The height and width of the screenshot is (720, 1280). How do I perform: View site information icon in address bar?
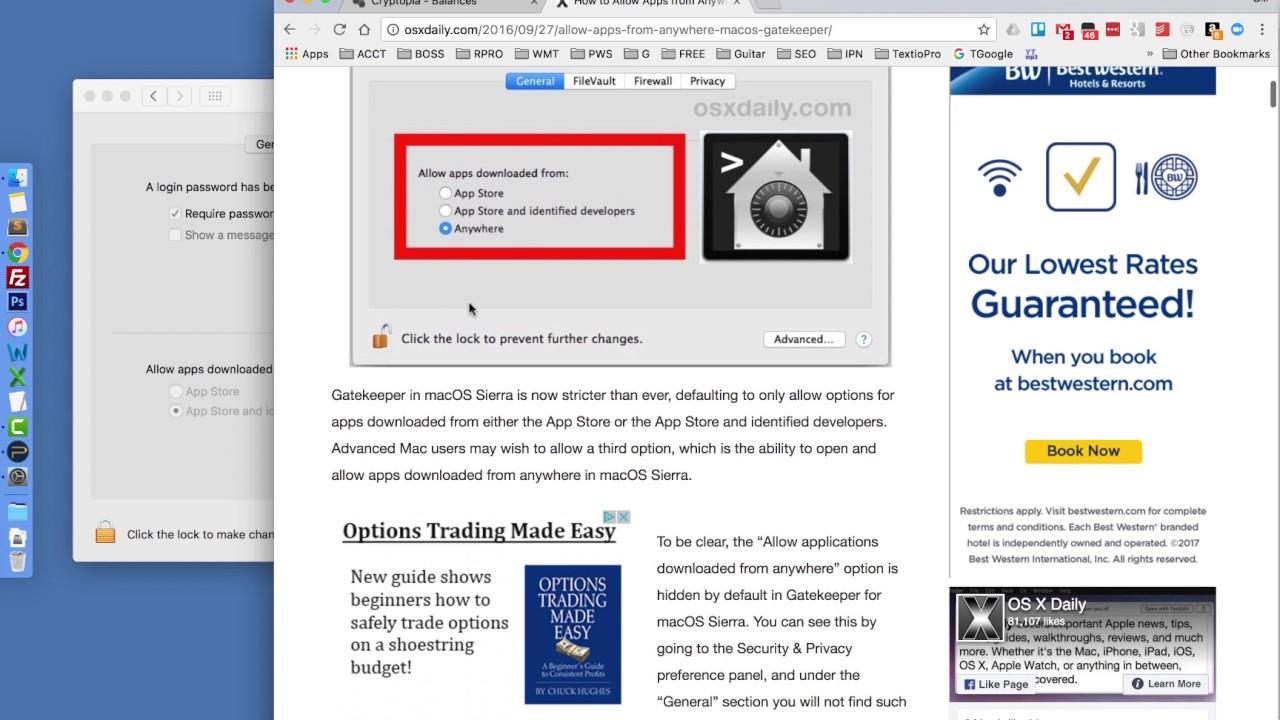point(393,30)
